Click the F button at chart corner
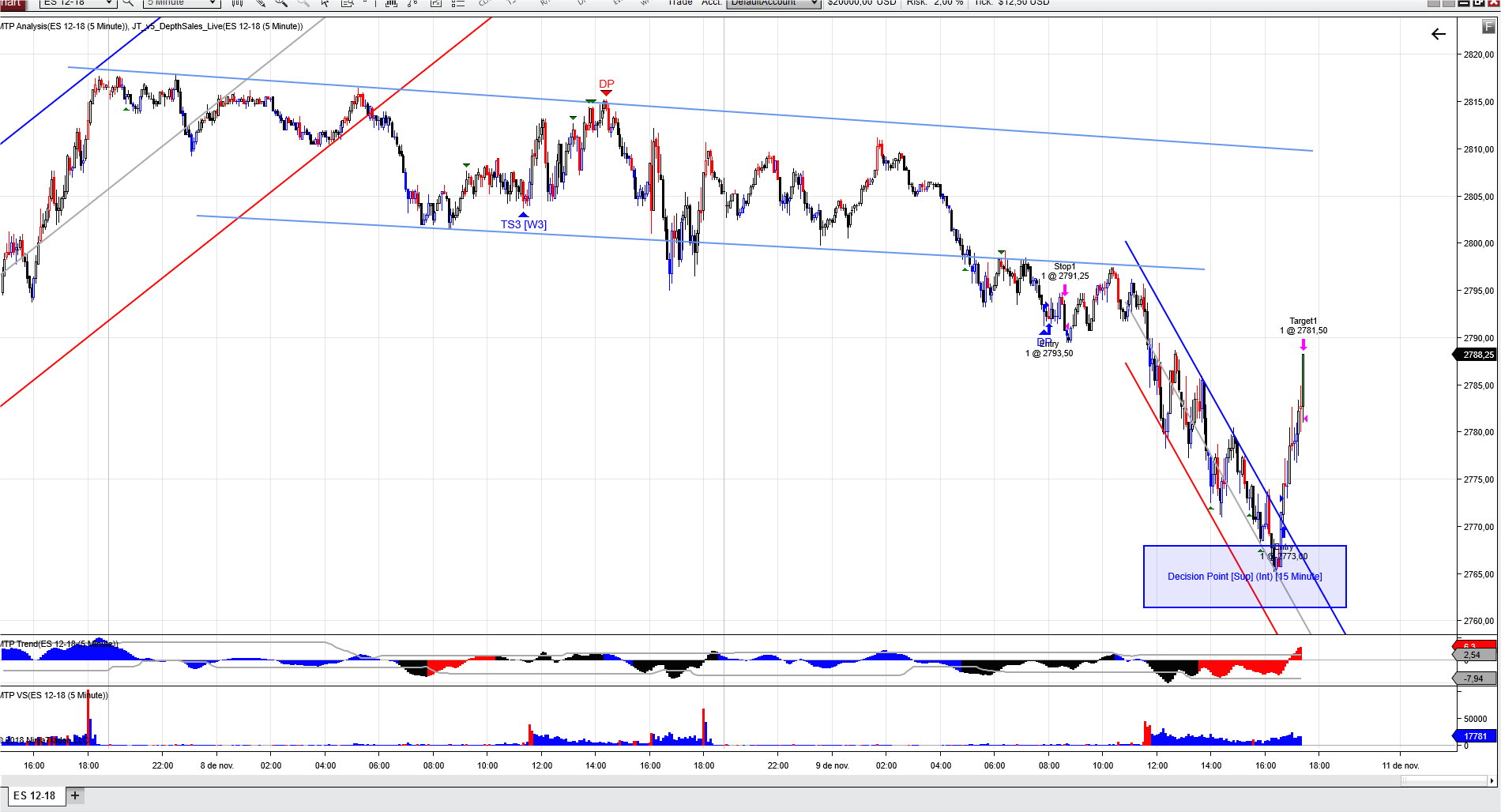The height and width of the screenshot is (812, 1501). (1488, 27)
